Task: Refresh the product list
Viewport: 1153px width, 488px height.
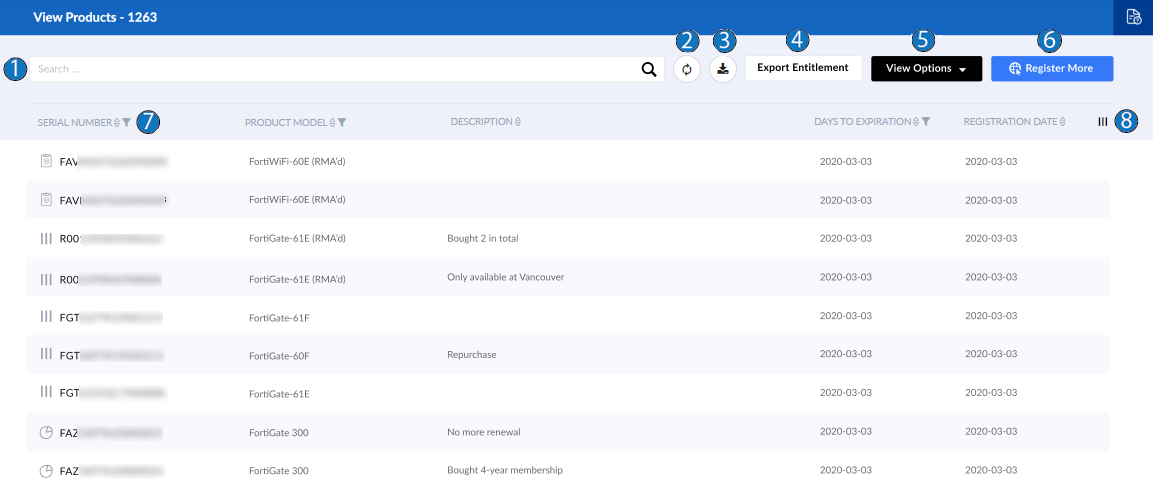Action: 687,69
